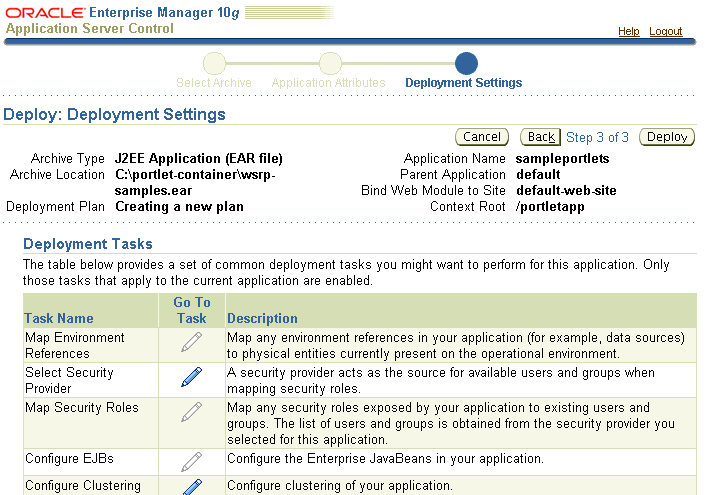This screenshot has width=707, height=495.
Task: Select the Application Attributes step label
Action: (328, 83)
